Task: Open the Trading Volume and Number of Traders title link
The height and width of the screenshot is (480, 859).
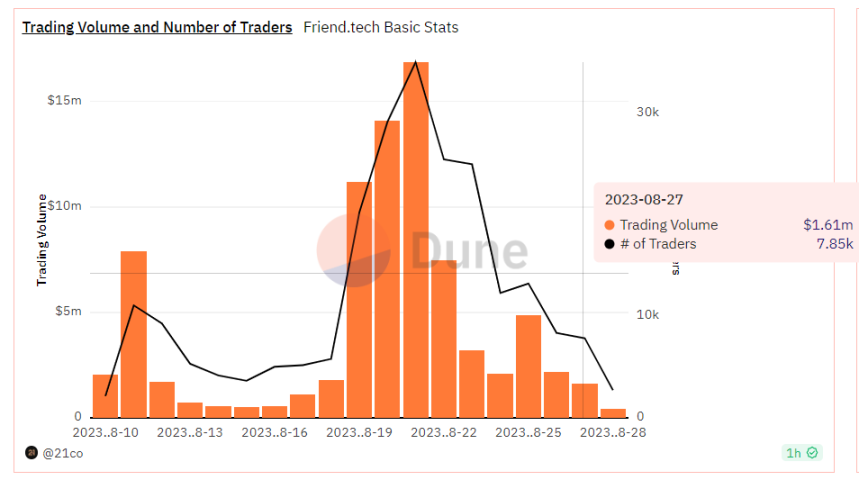Action: click(157, 27)
